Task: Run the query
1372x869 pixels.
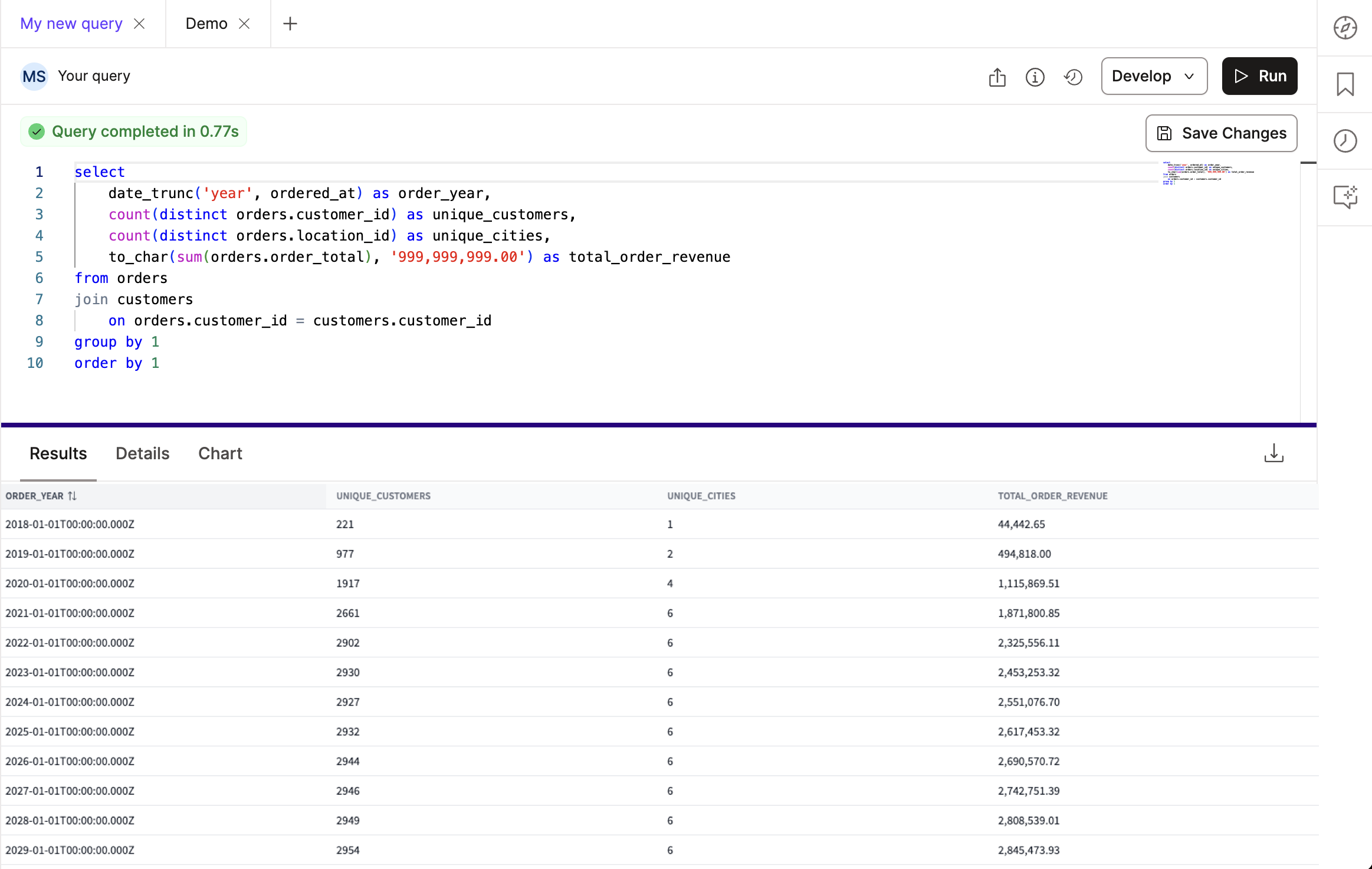Action: [1259, 76]
